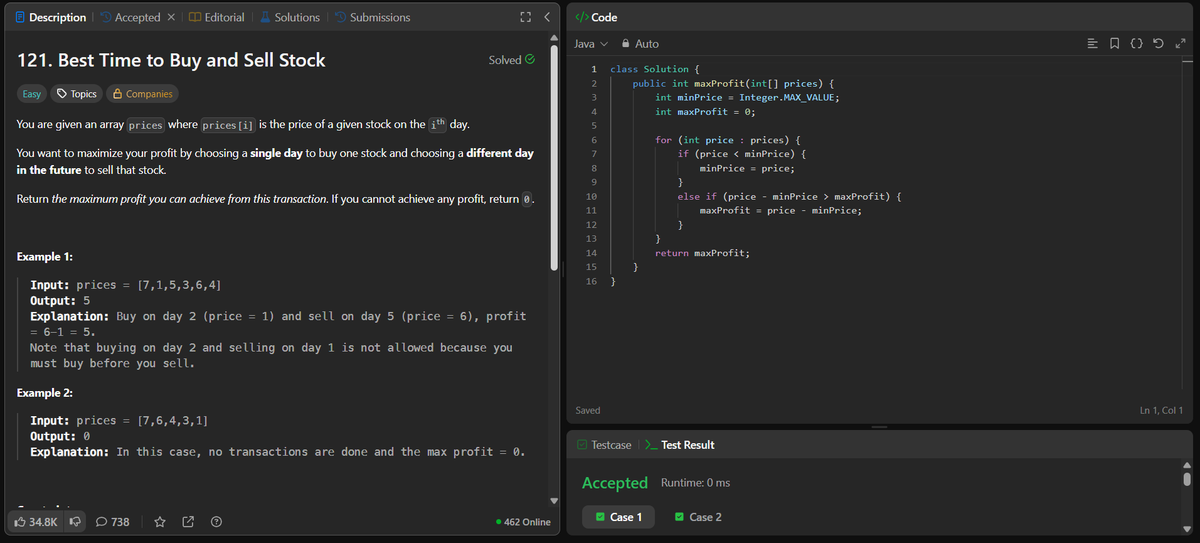Click the problem title text
The height and width of the screenshot is (543, 1200).
[172, 60]
